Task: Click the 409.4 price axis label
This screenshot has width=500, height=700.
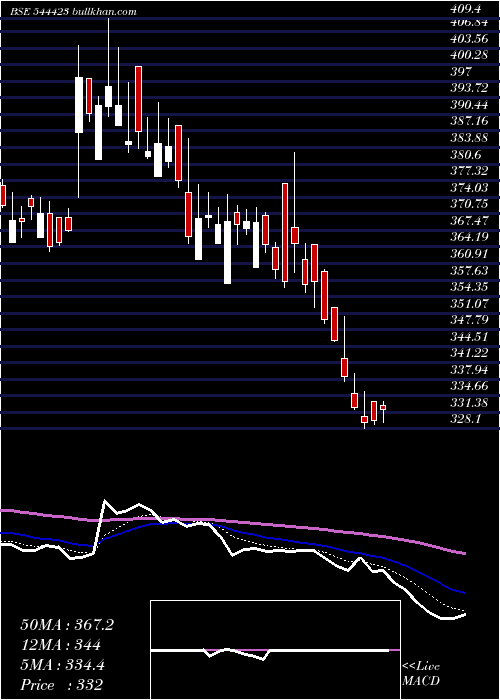Action: tap(465, 7)
